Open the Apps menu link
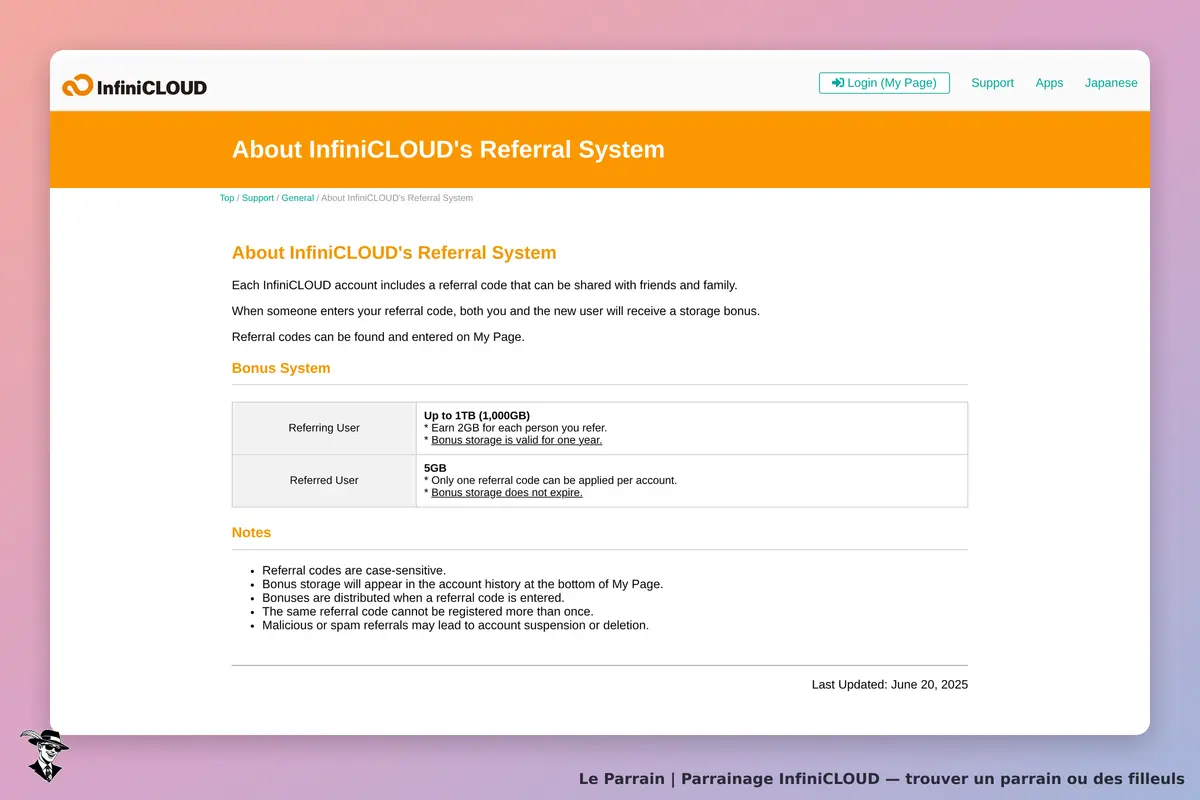This screenshot has height=800, width=1200. point(1049,83)
